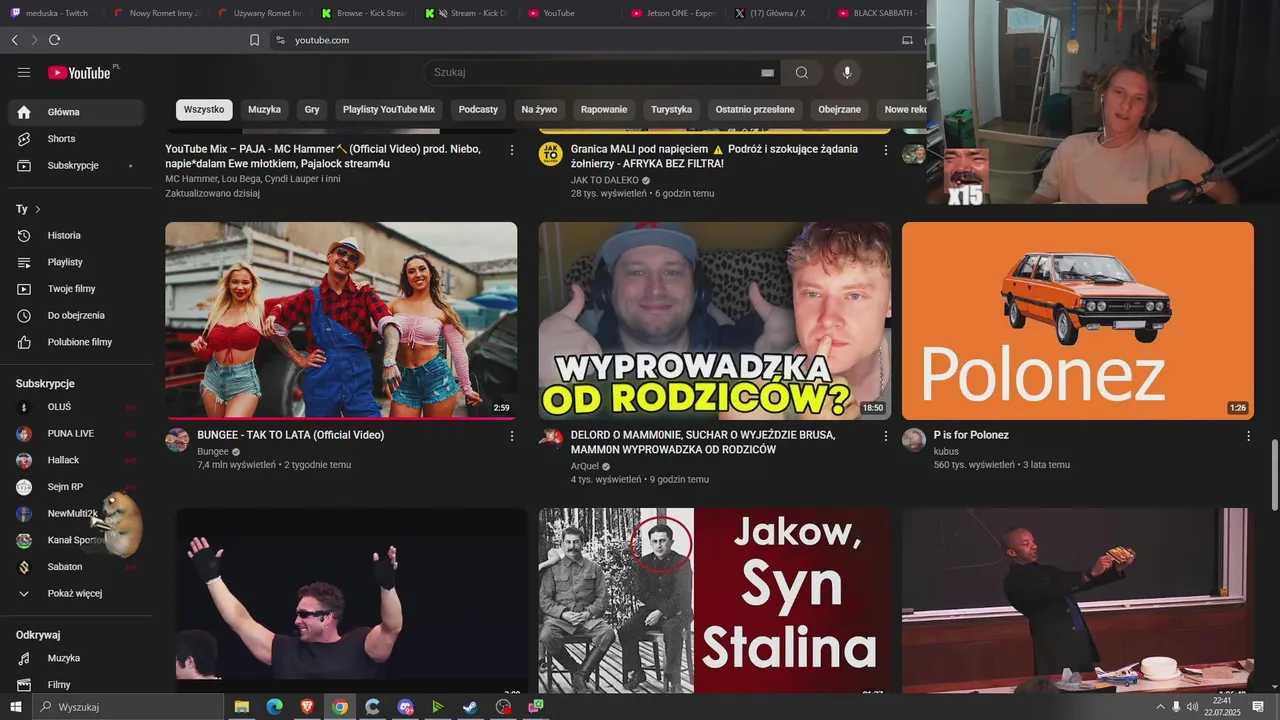Screen dimensions: 1280x720
Task: Open more options for YouTube Mix PAJA
Action: point(512,150)
